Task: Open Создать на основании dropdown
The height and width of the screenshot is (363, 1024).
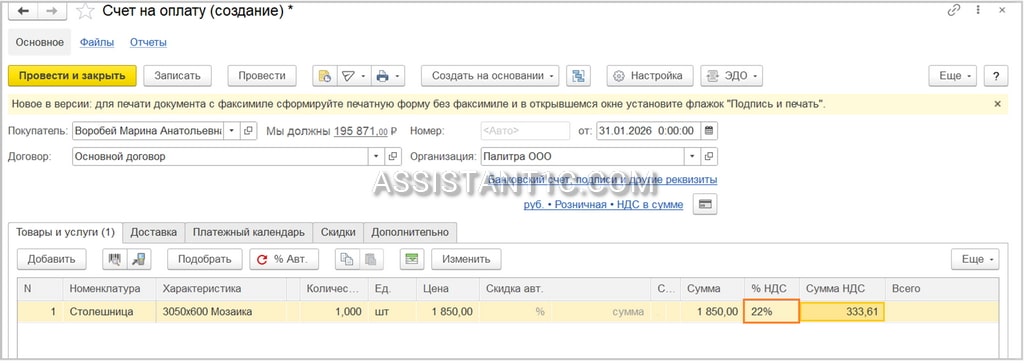Action: pos(490,76)
